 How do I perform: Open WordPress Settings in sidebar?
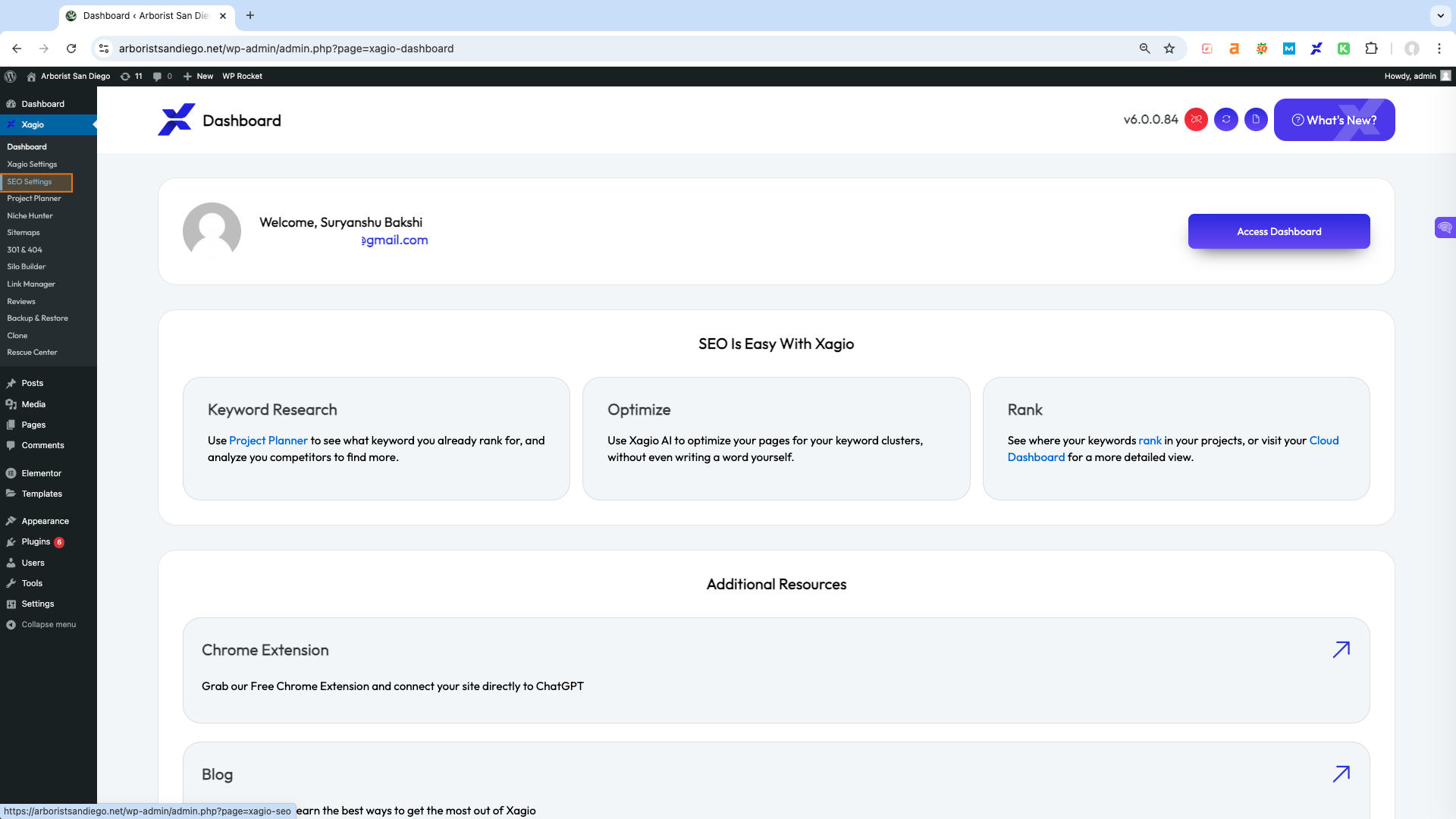click(x=38, y=604)
